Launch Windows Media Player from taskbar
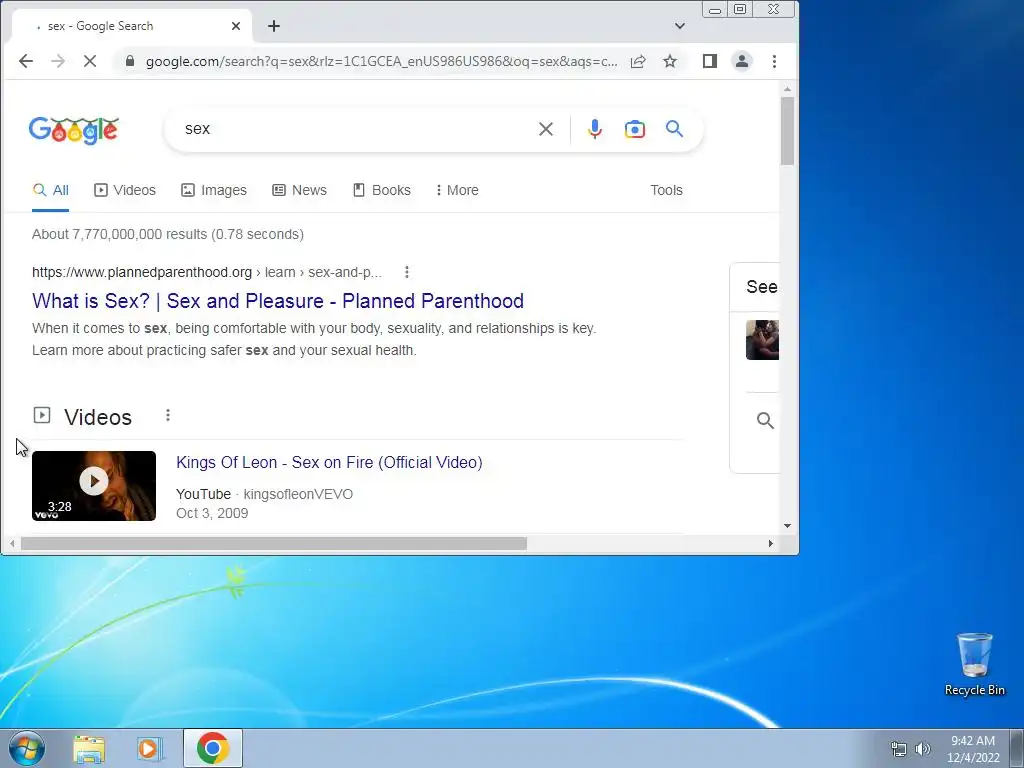 tap(149, 749)
